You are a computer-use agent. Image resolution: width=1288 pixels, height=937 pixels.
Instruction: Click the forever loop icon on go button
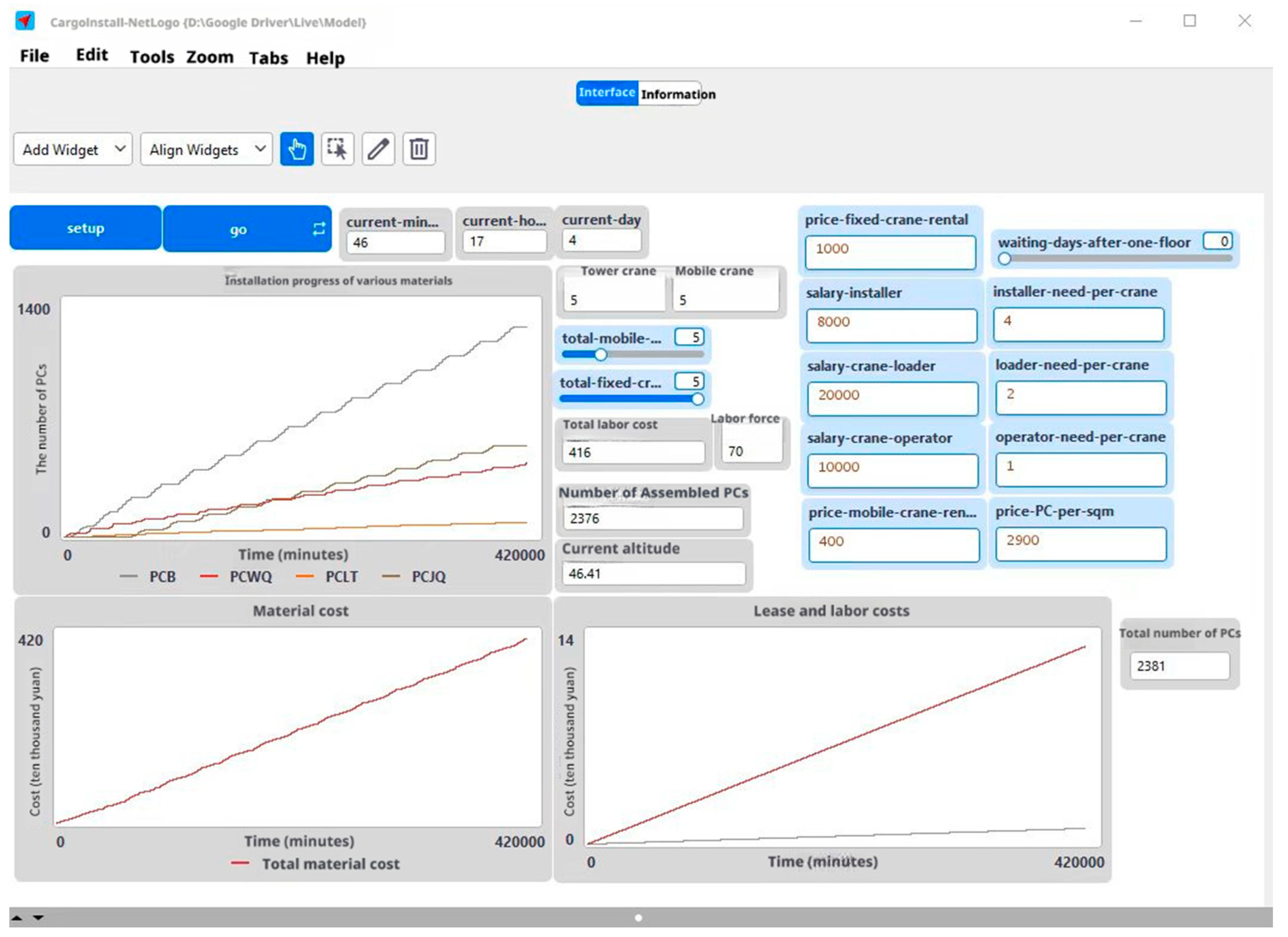coord(318,228)
